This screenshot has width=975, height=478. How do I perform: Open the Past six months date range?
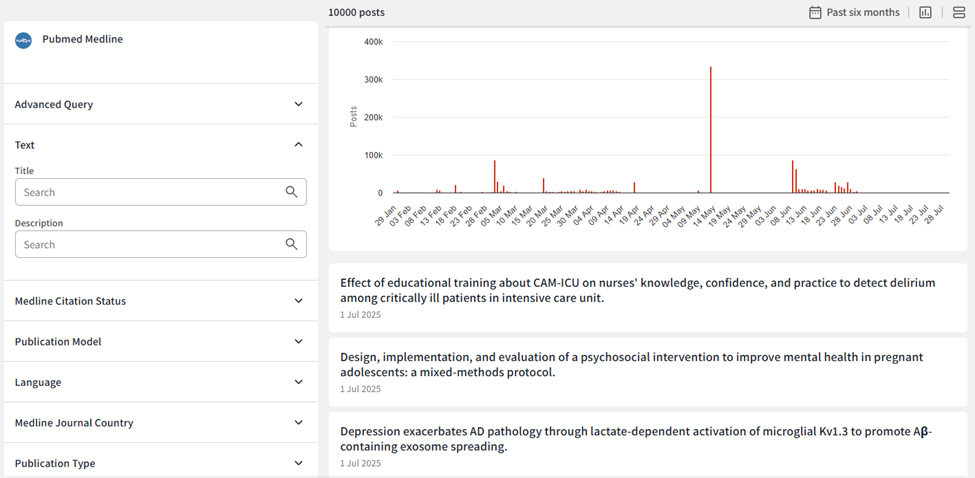click(x=862, y=13)
